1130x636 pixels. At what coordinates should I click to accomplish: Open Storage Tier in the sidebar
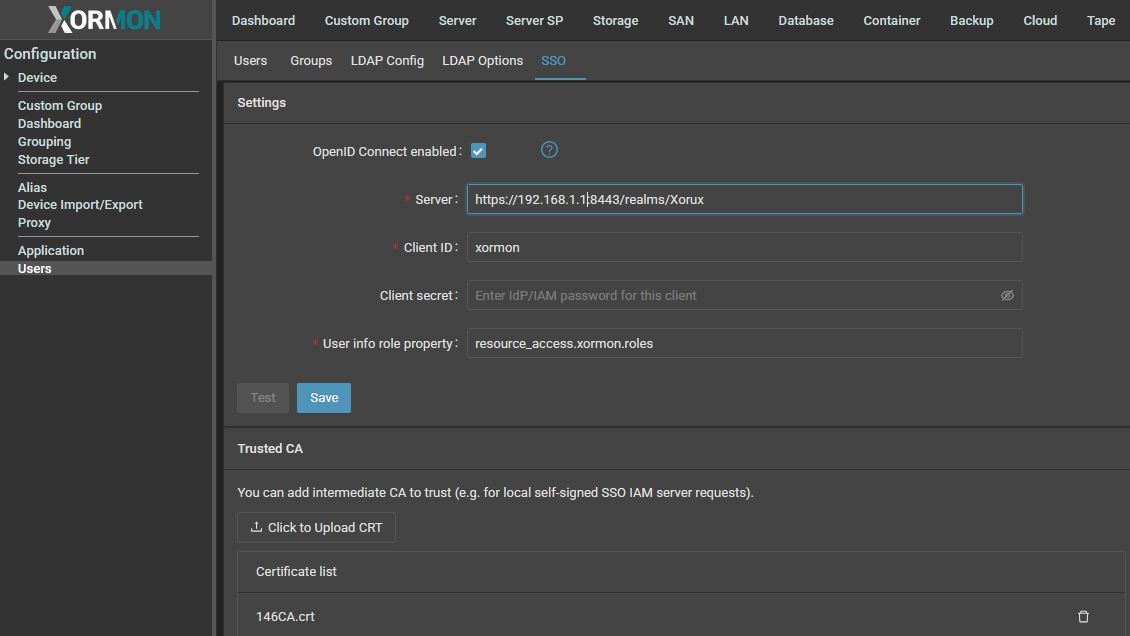click(54, 160)
